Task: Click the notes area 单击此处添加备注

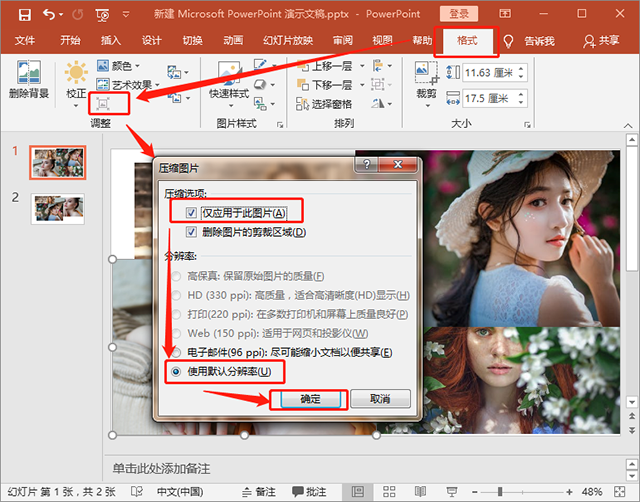Action: [x=161, y=469]
